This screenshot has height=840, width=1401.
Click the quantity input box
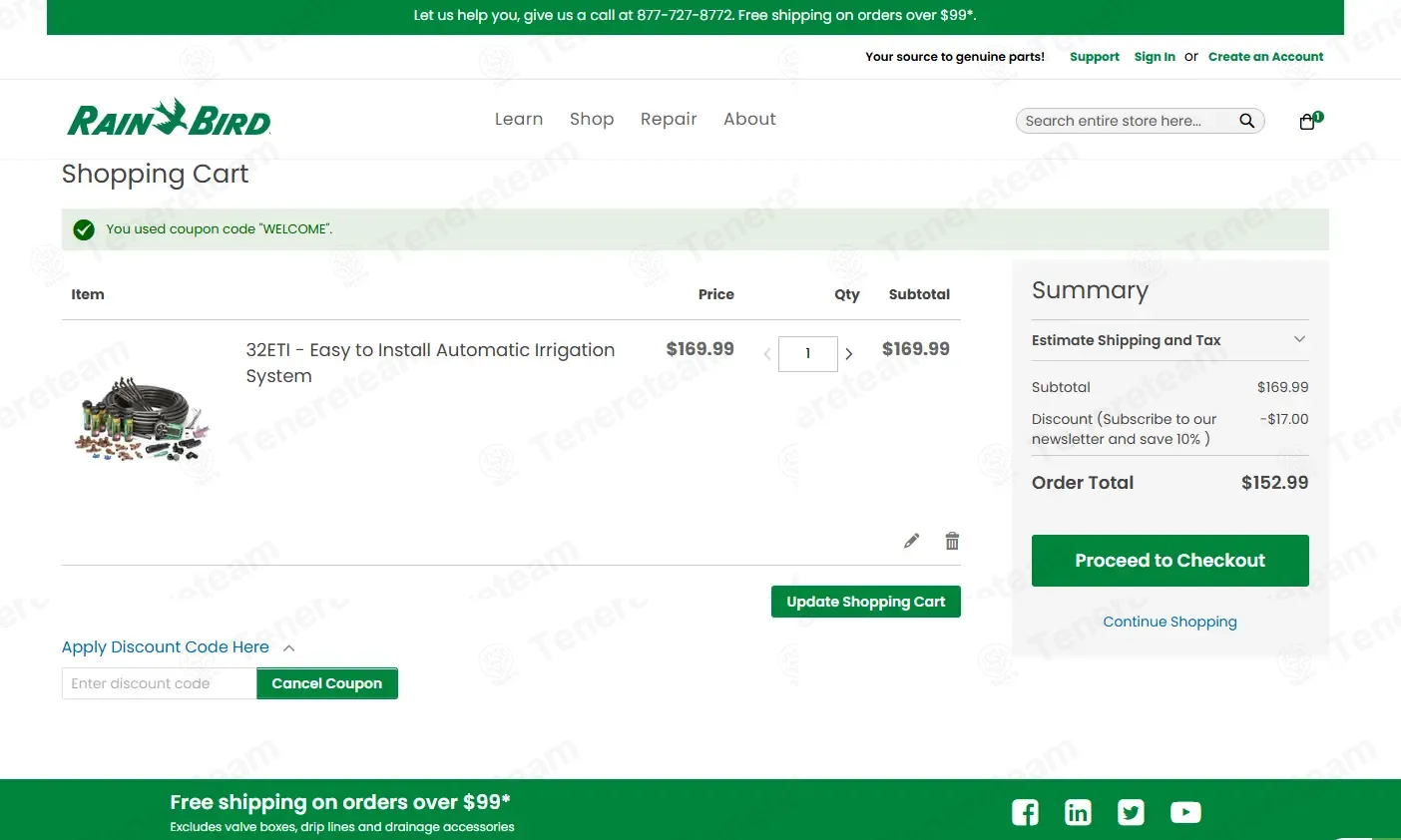(808, 354)
